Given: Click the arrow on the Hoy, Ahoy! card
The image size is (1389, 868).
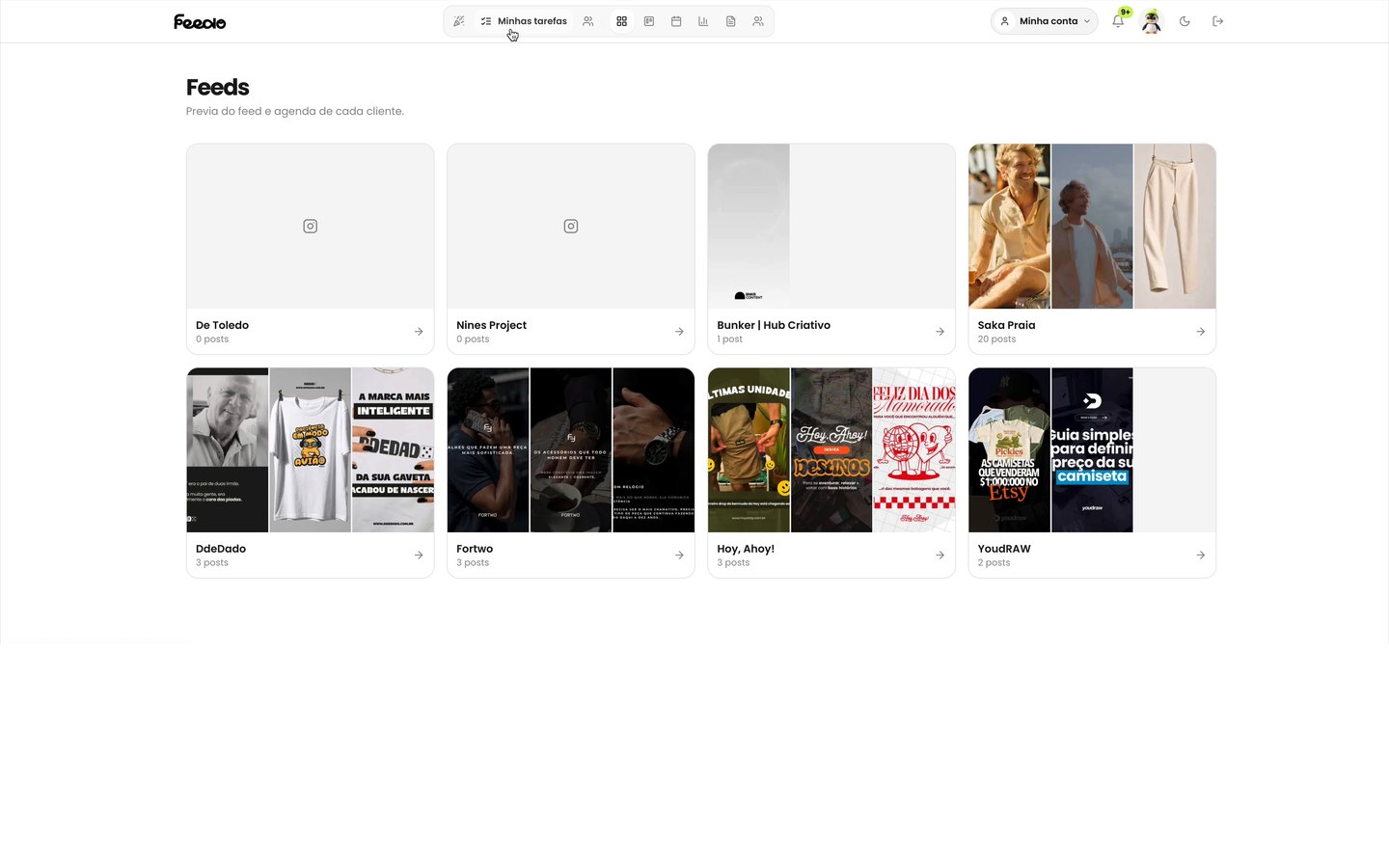Looking at the screenshot, I should [940, 556].
